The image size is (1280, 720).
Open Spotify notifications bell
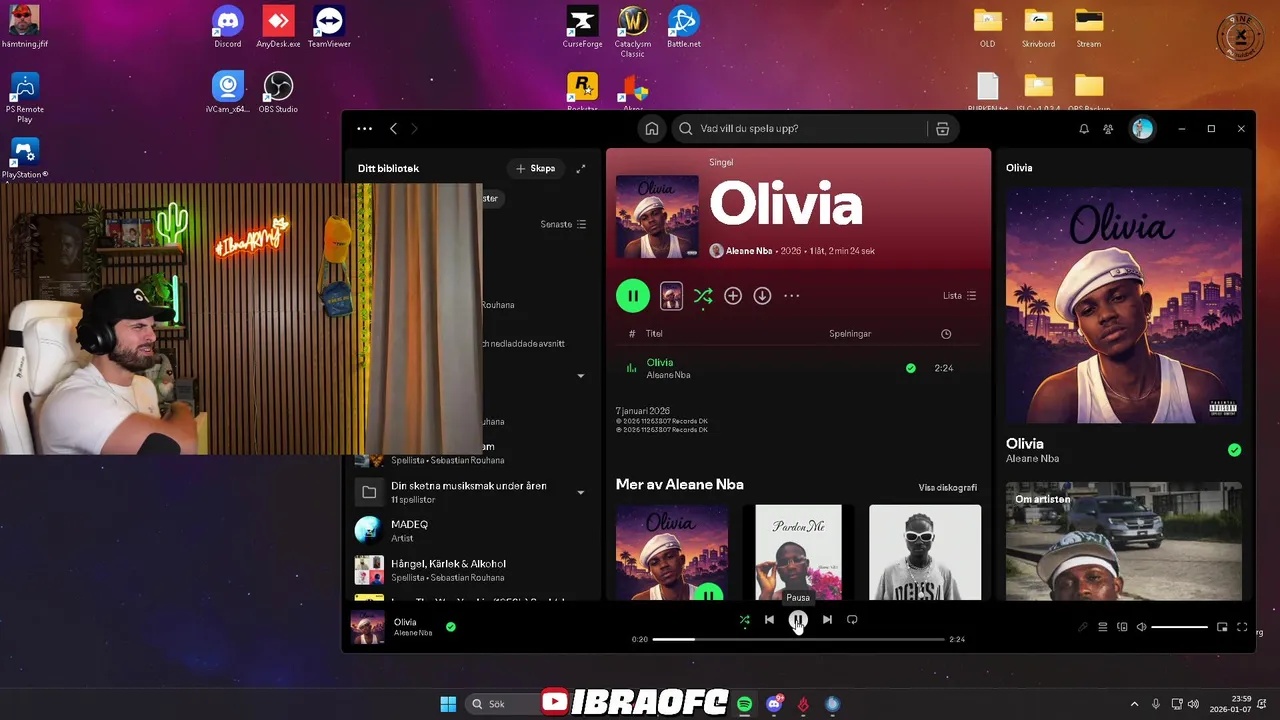1084,129
